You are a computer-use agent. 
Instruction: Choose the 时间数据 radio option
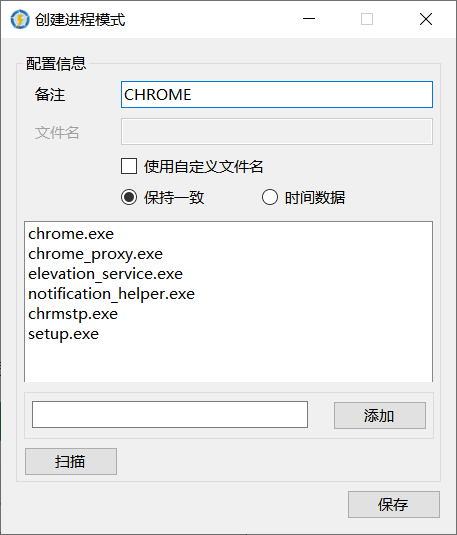pyautogui.click(x=270, y=197)
